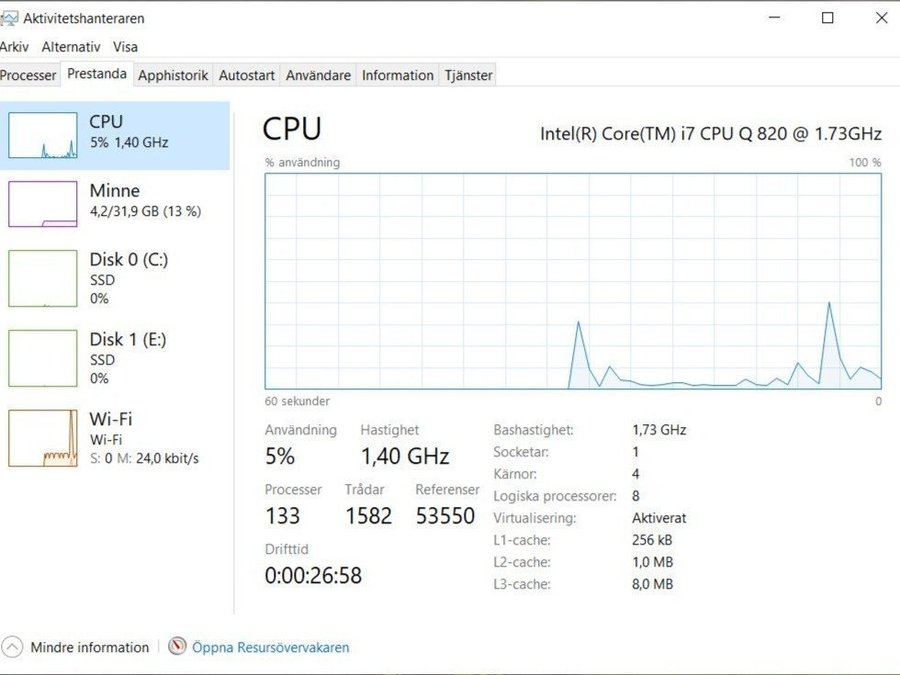
Task: Select Disk 1 (E:) graph thumbnail
Action: click(x=43, y=358)
